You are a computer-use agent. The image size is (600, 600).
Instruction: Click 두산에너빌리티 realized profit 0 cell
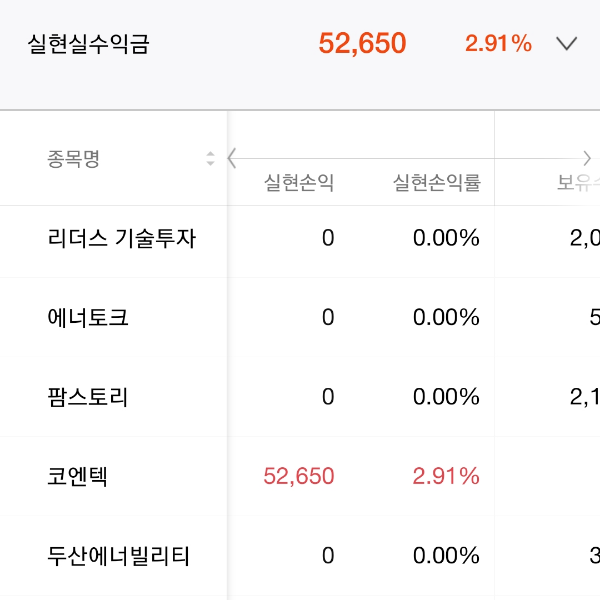coord(328,556)
